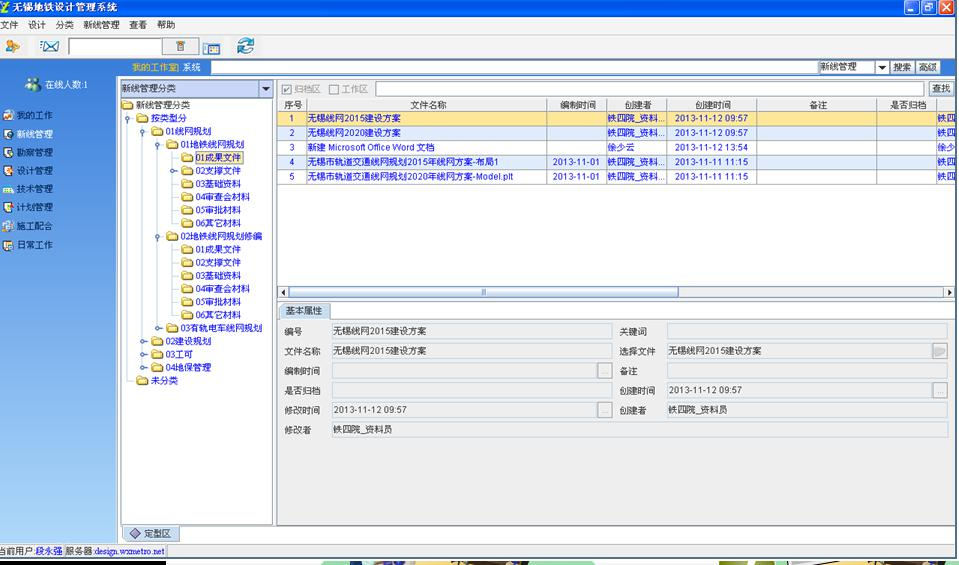Select the row 无锡线网2020建设方案
Image resolution: width=959 pixels, height=565 pixels.
point(353,132)
